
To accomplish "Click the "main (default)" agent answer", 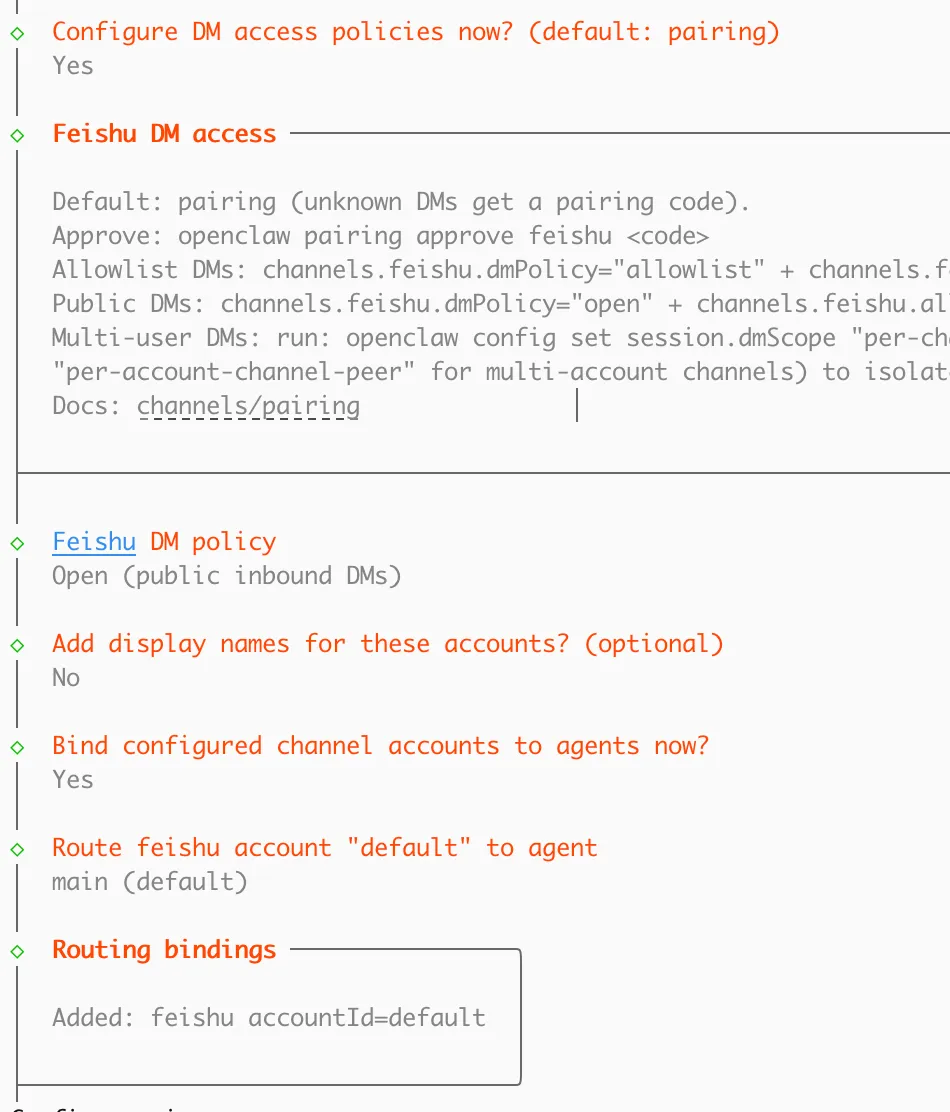I will [x=149, y=882].
